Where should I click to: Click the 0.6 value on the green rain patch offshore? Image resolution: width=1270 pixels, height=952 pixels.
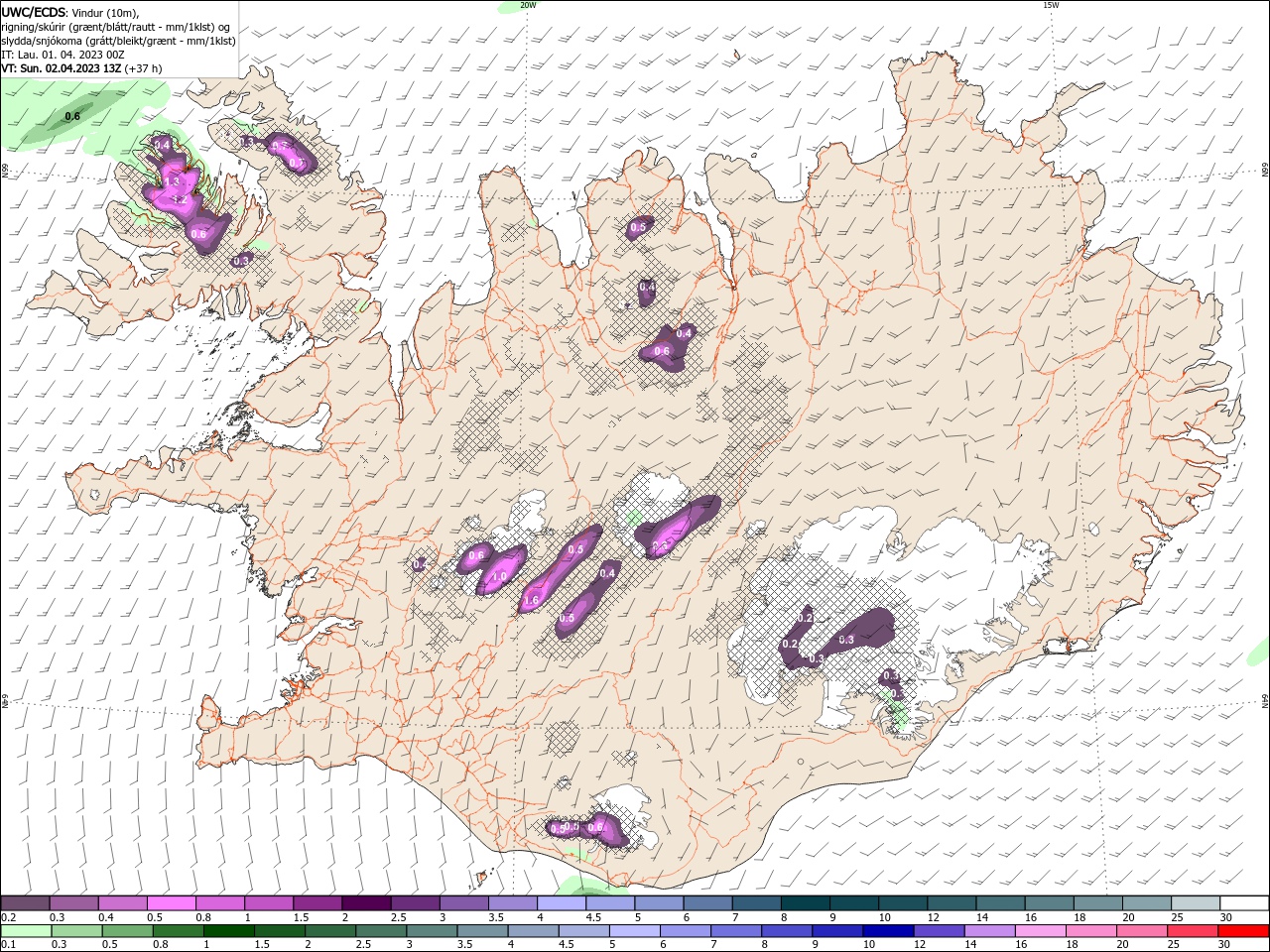pyautogui.click(x=72, y=117)
